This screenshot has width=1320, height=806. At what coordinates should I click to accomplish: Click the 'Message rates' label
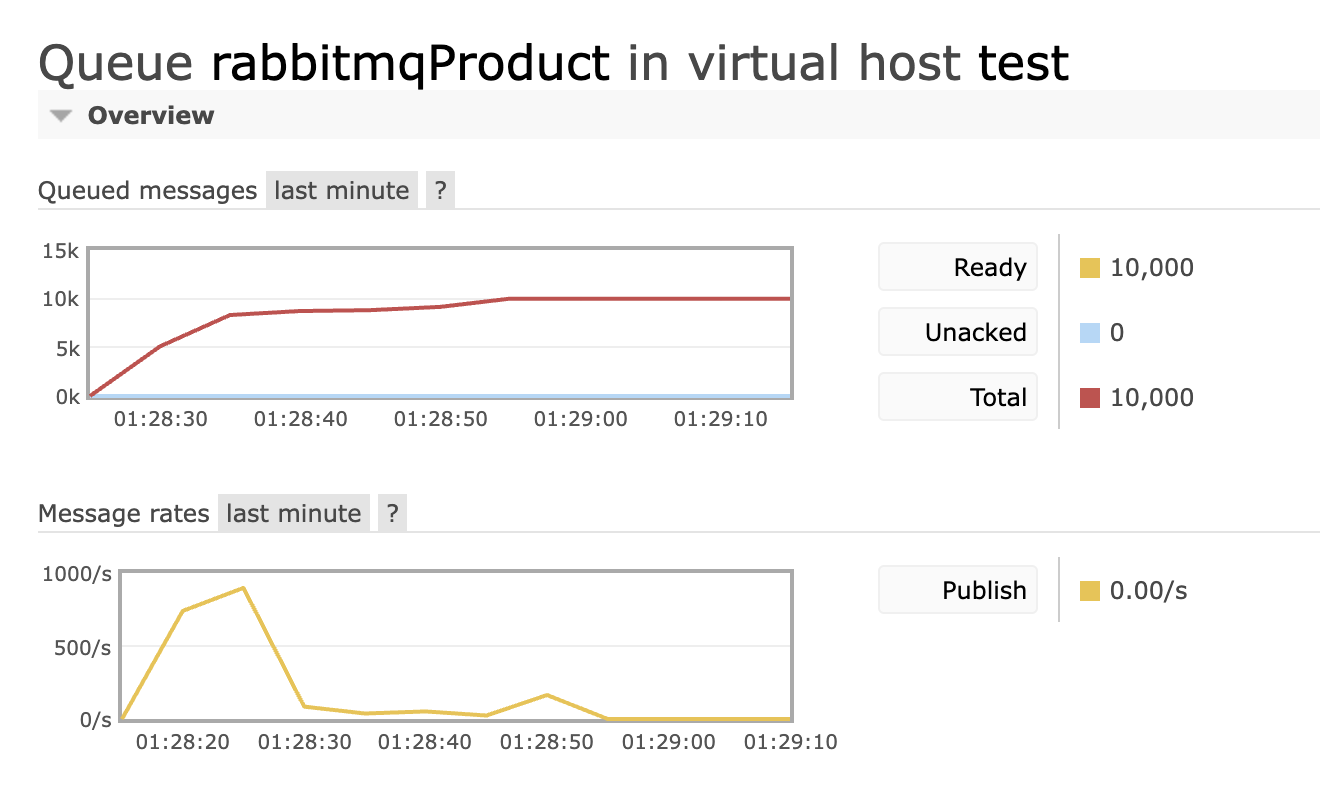click(124, 513)
